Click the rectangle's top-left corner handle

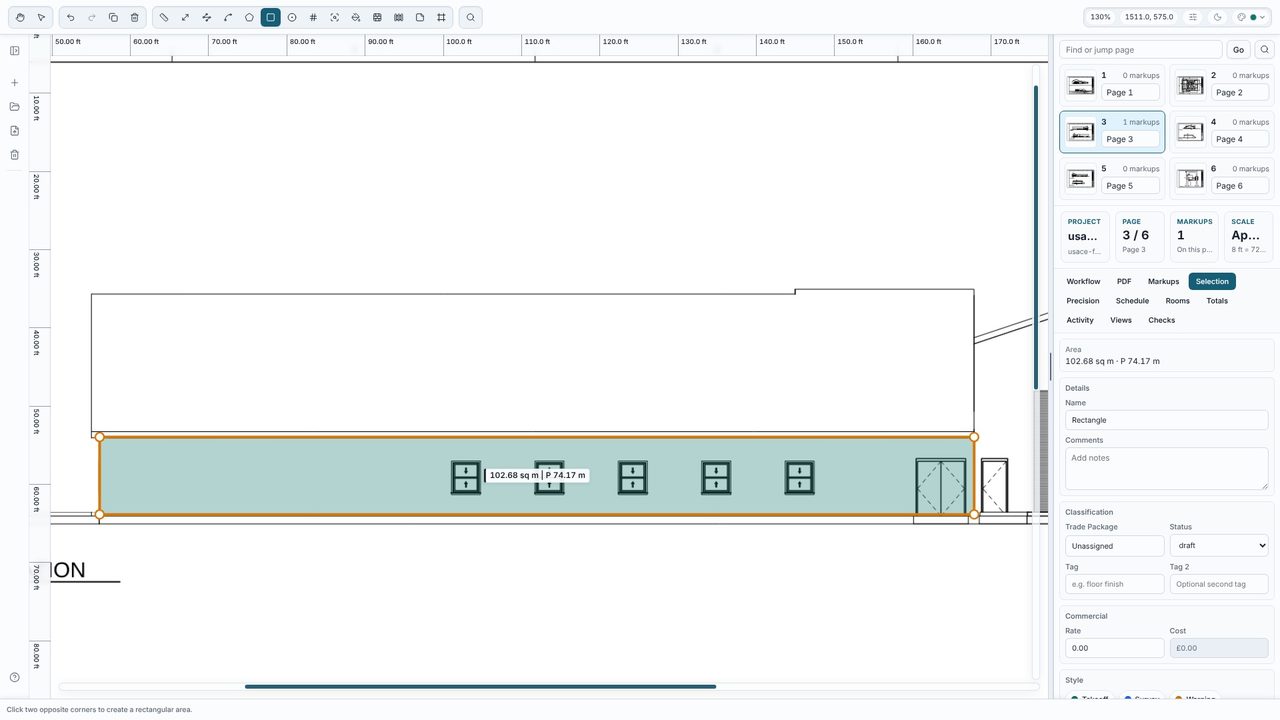pos(99,437)
